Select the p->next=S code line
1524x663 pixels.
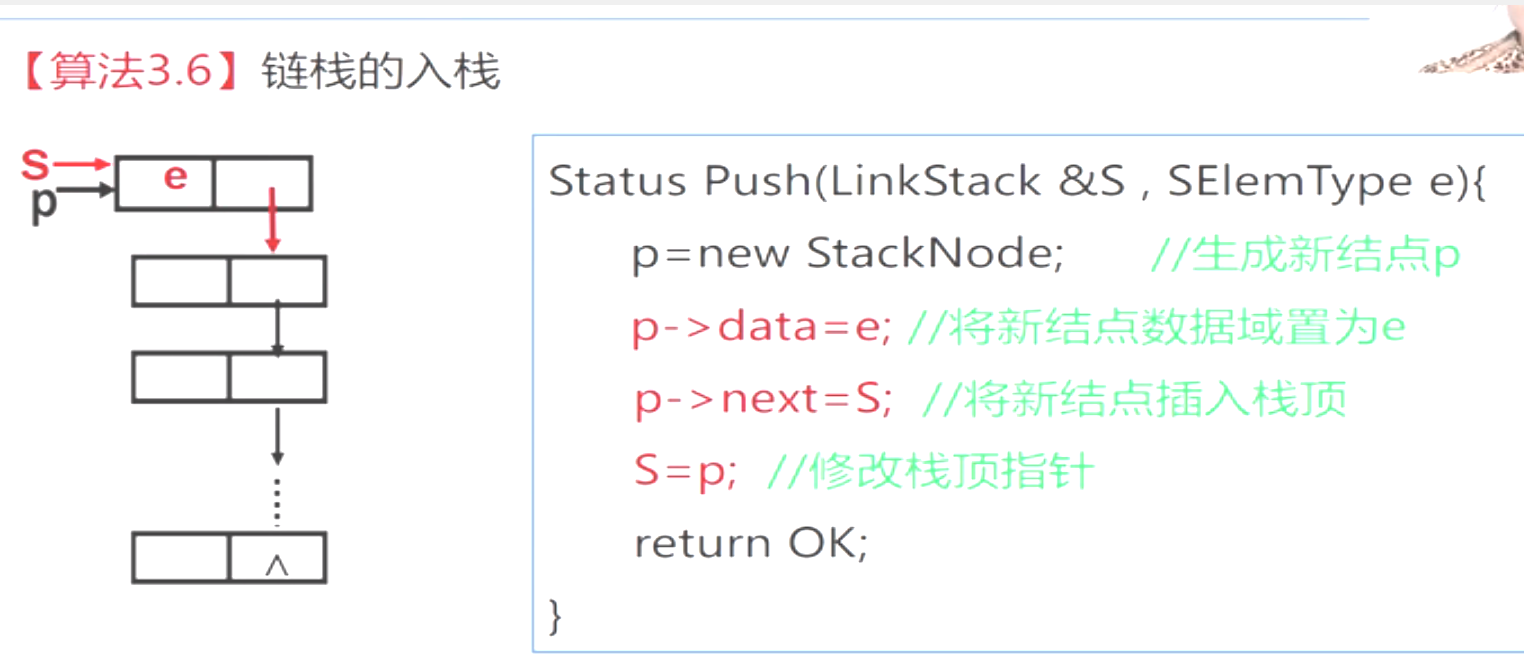point(763,400)
